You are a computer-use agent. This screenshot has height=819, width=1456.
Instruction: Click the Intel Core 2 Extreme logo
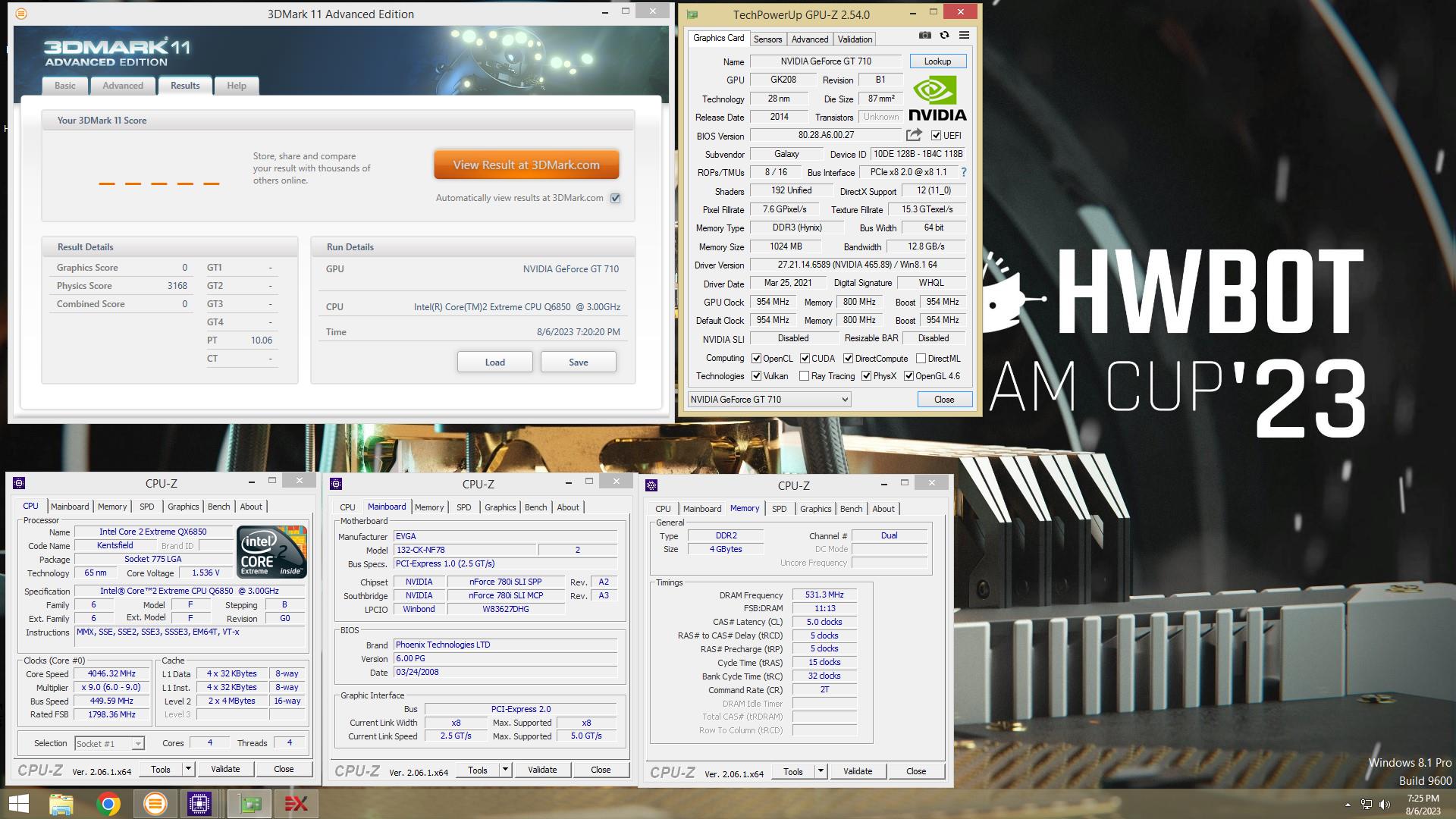coord(271,551)
